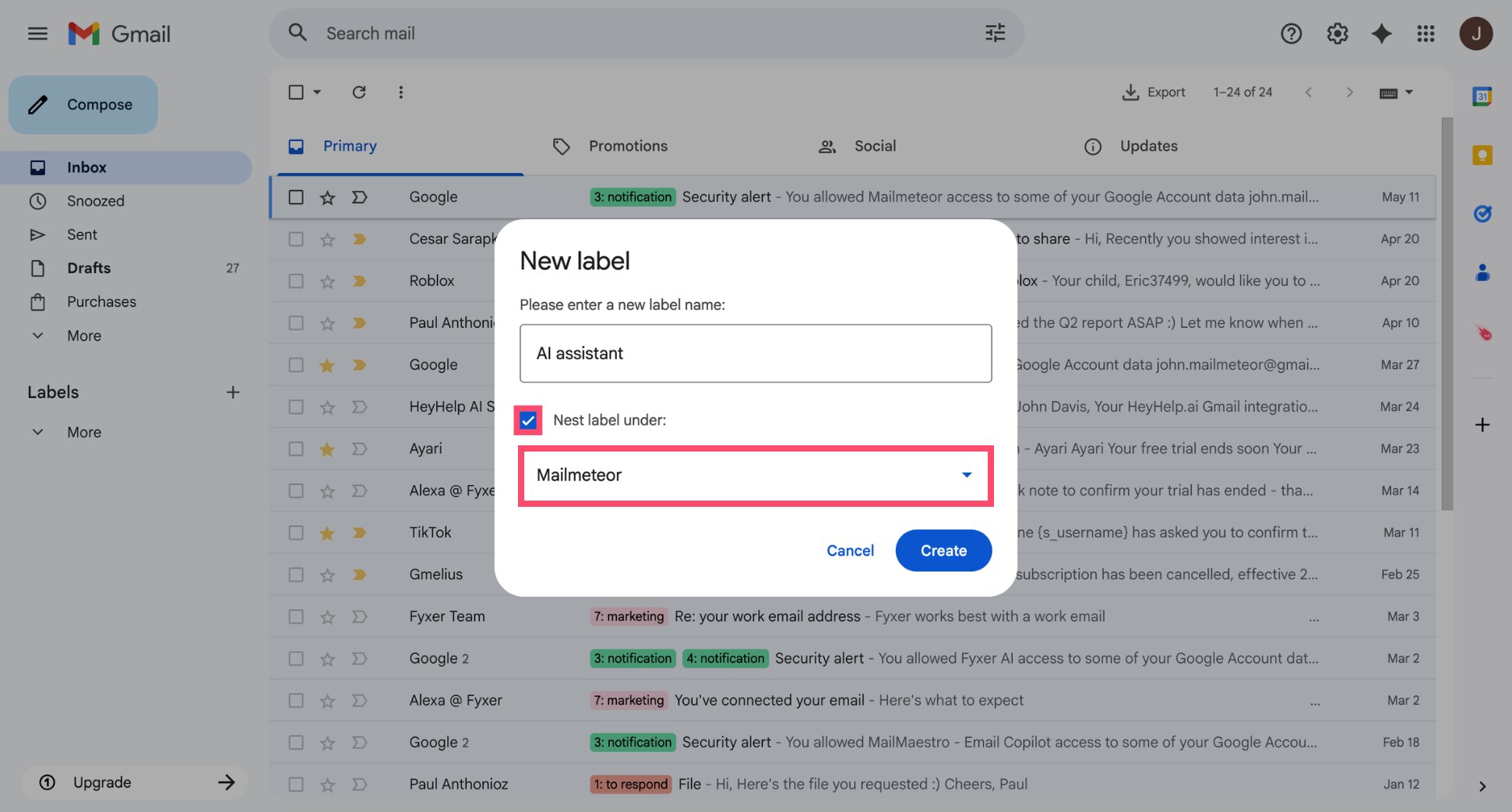
Task: Open Google Tasks side panel
Action: pyautogui.click(x=1482, y=213)
